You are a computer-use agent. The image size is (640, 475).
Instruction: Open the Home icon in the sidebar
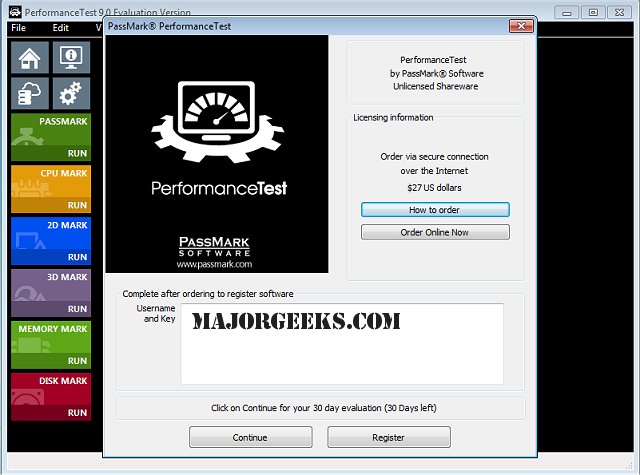(30, 58)
